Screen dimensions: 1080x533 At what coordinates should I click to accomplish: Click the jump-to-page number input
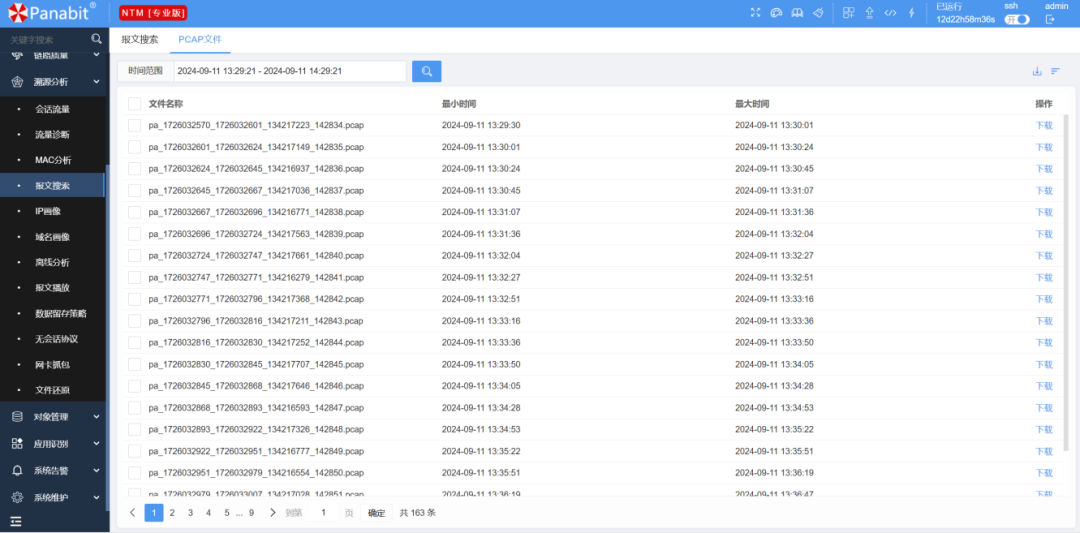[324, 512]
